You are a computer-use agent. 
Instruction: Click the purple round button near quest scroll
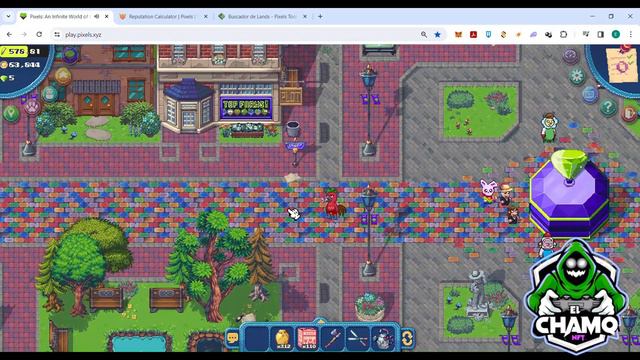click(x=571, y=56)
